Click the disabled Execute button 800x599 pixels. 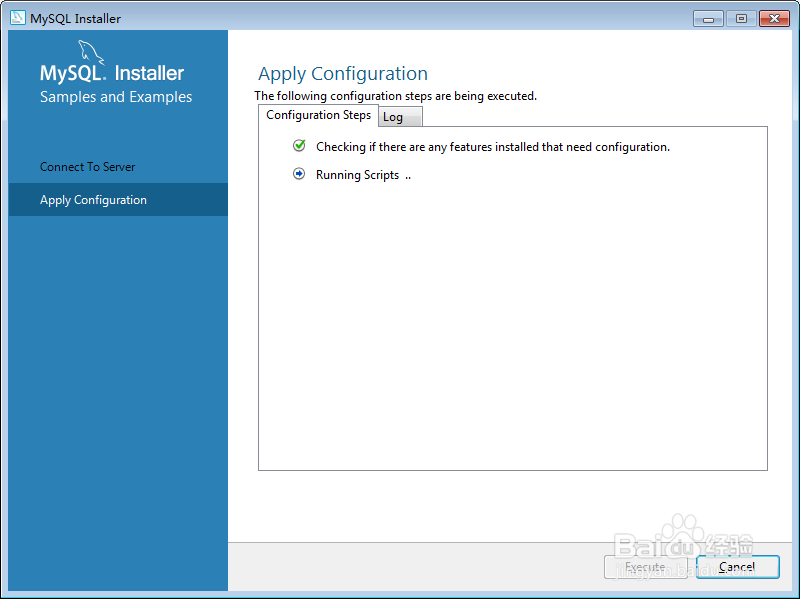tap(645, 567)
